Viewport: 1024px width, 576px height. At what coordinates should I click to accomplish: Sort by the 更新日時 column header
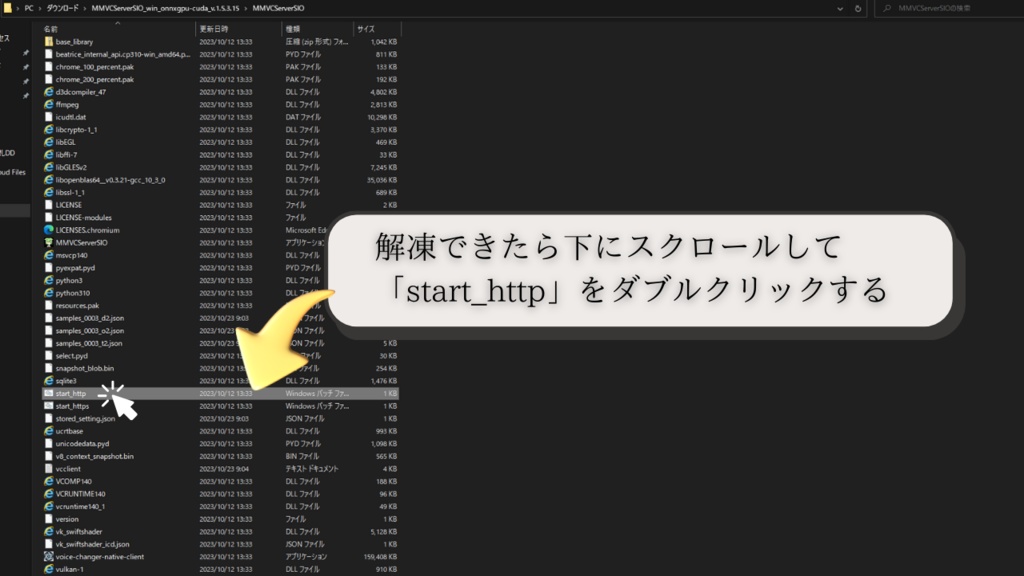(x=215, y=28)
